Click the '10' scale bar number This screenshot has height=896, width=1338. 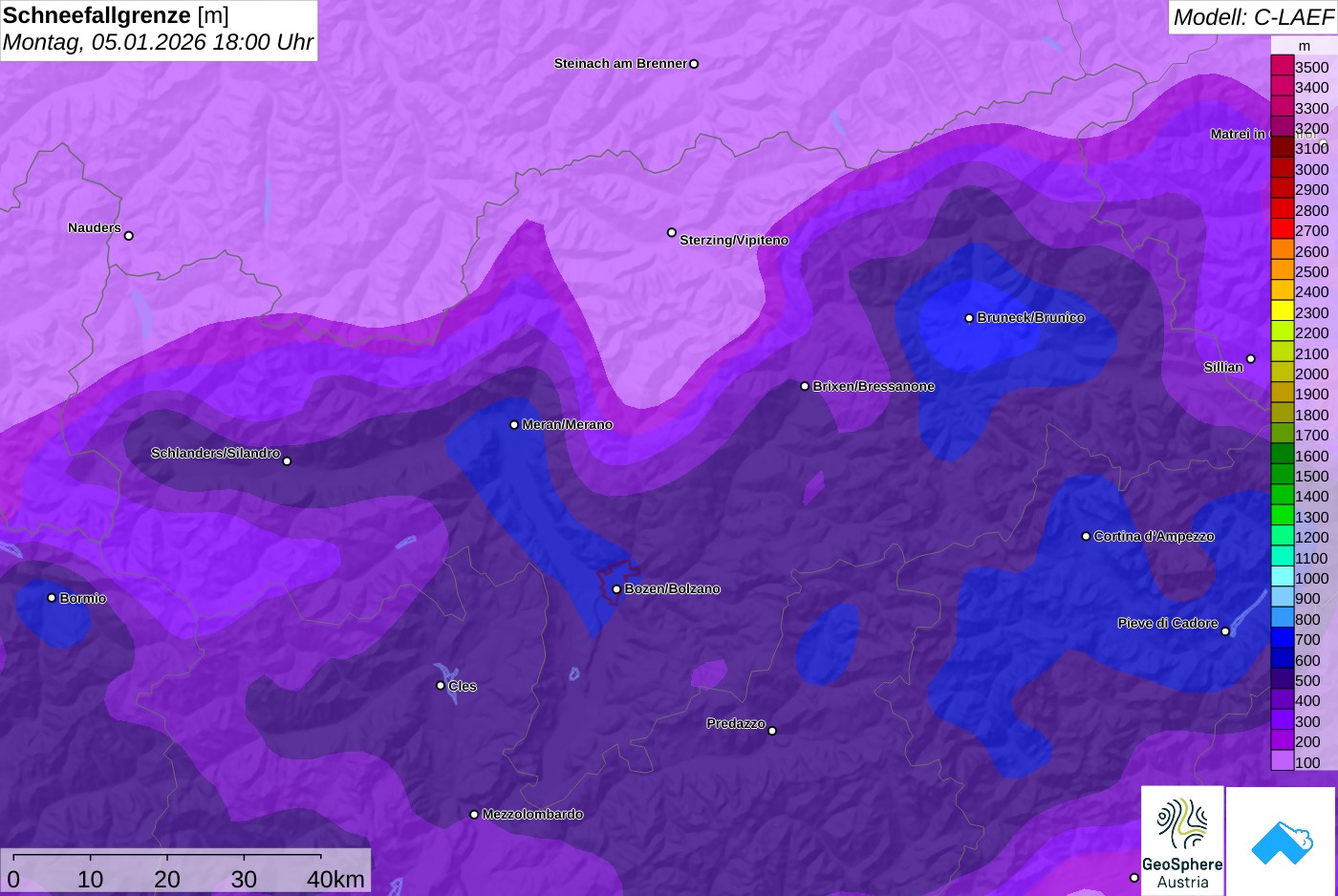pyautogui.click(x=91, y=879)
